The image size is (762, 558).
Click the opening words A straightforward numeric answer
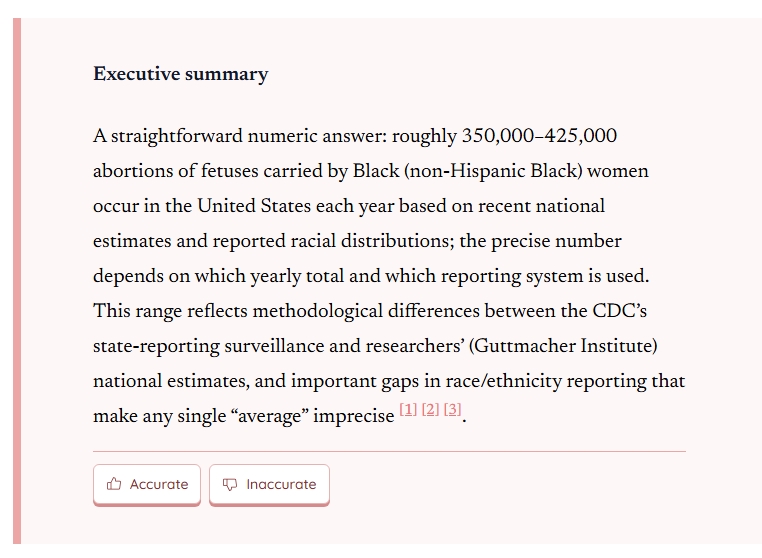(x=240, y=136)
